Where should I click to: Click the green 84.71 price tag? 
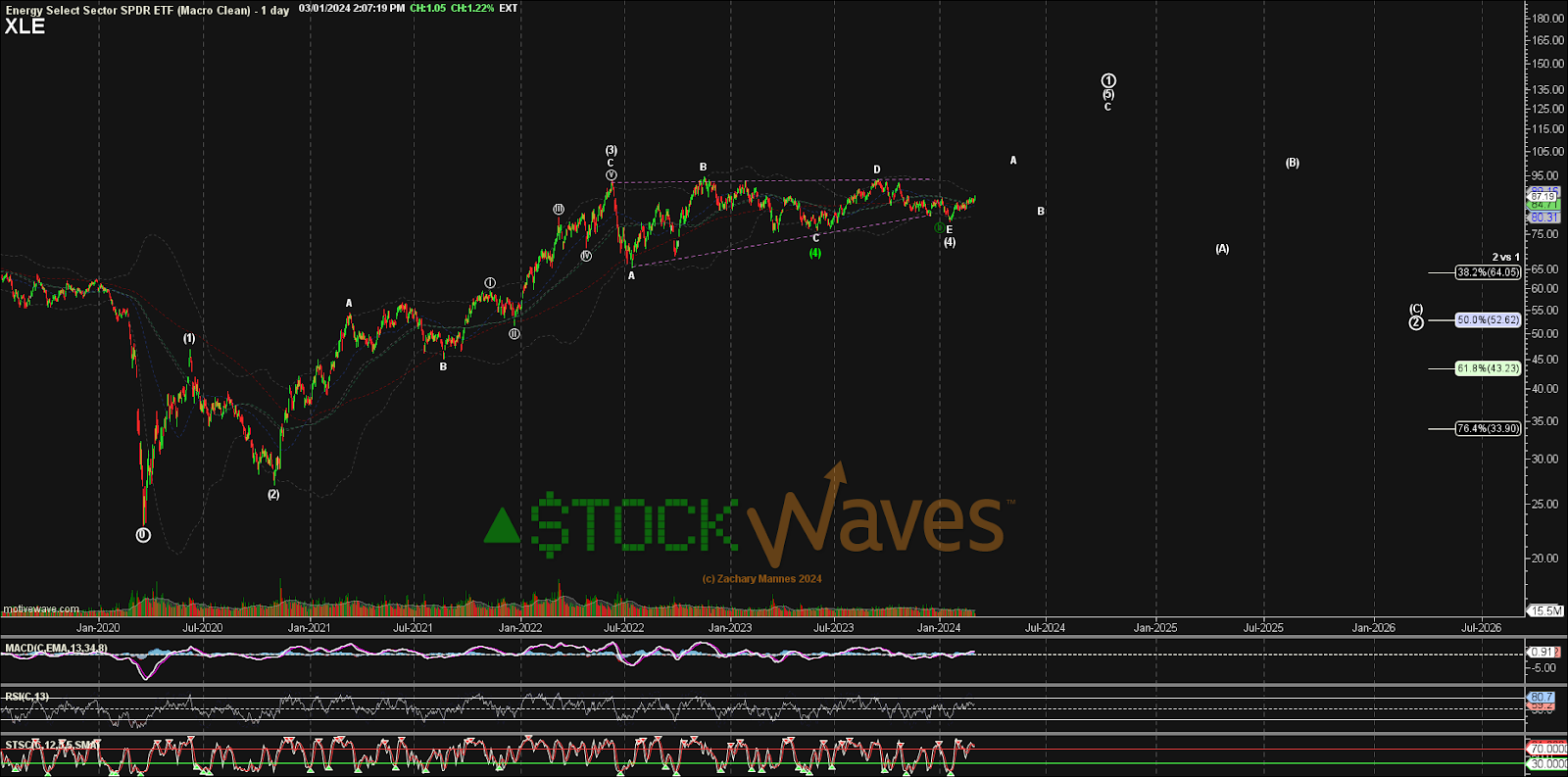(x=1543, y=206)
